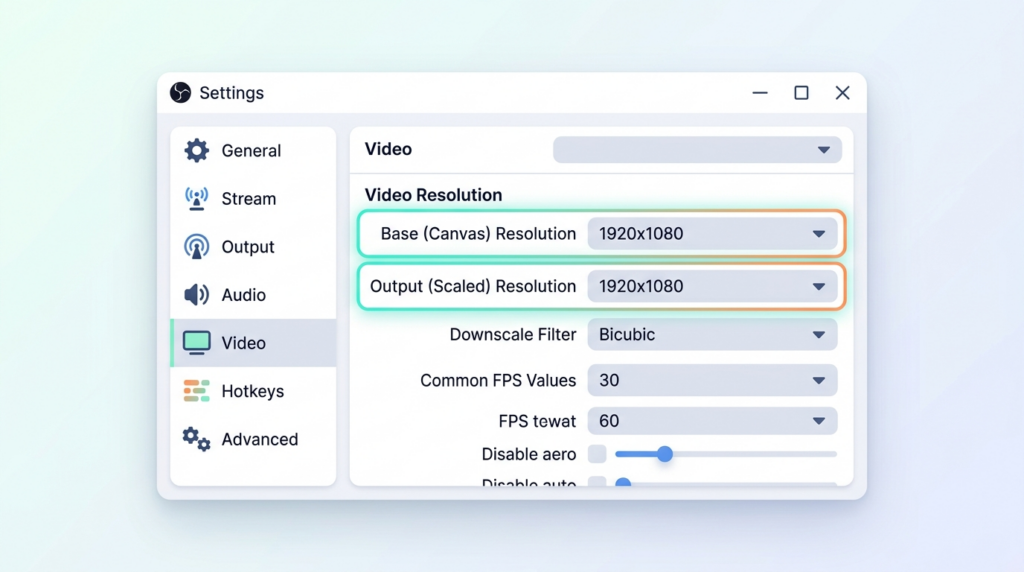Select the Video monitor icon
This screenshot has width=1024, height=572.
(x=196, y=343)
